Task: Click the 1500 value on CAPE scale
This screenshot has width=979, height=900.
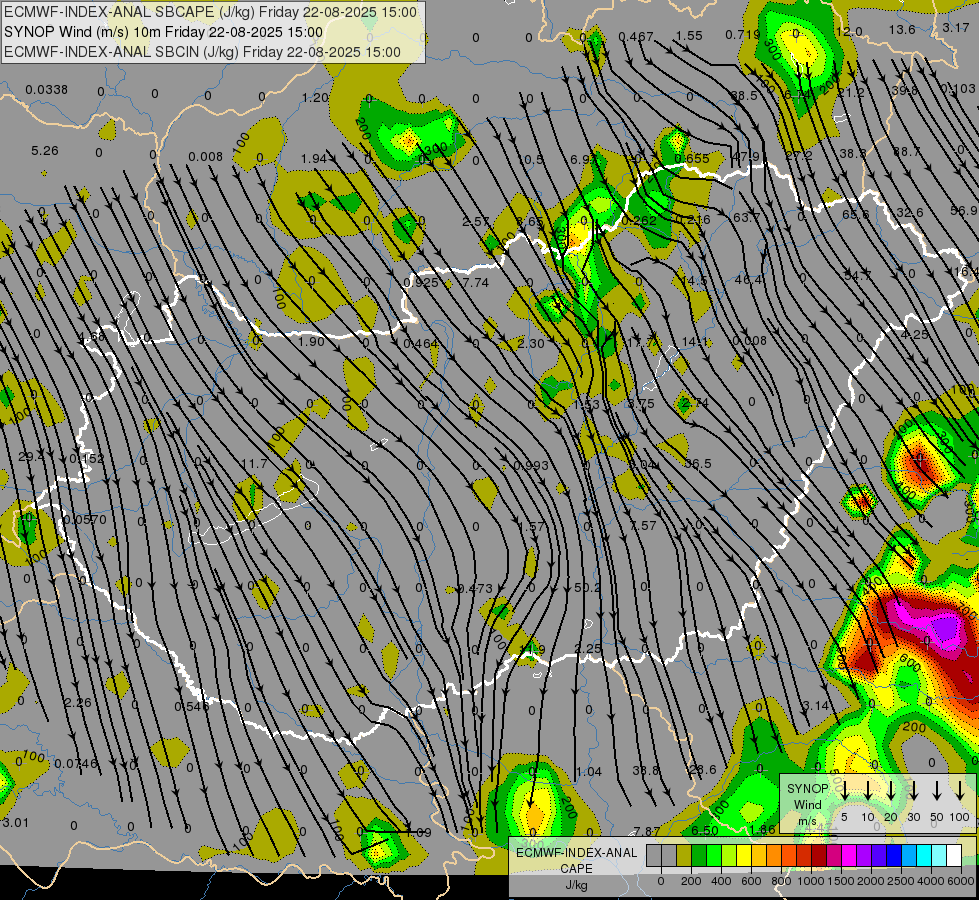Action: pos(841,881)
